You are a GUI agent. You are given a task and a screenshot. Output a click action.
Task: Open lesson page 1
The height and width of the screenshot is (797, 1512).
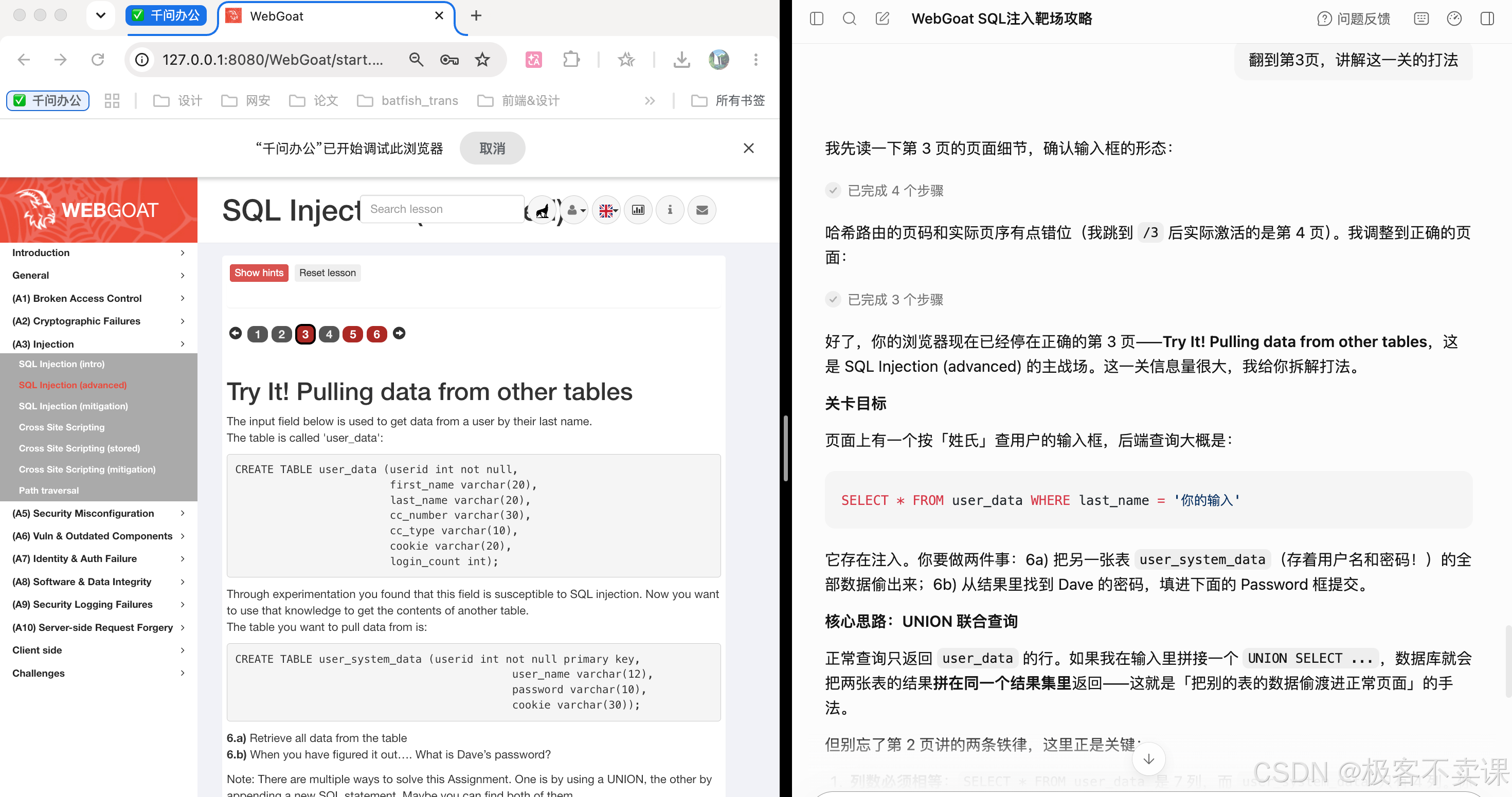[x=257, y=334]
